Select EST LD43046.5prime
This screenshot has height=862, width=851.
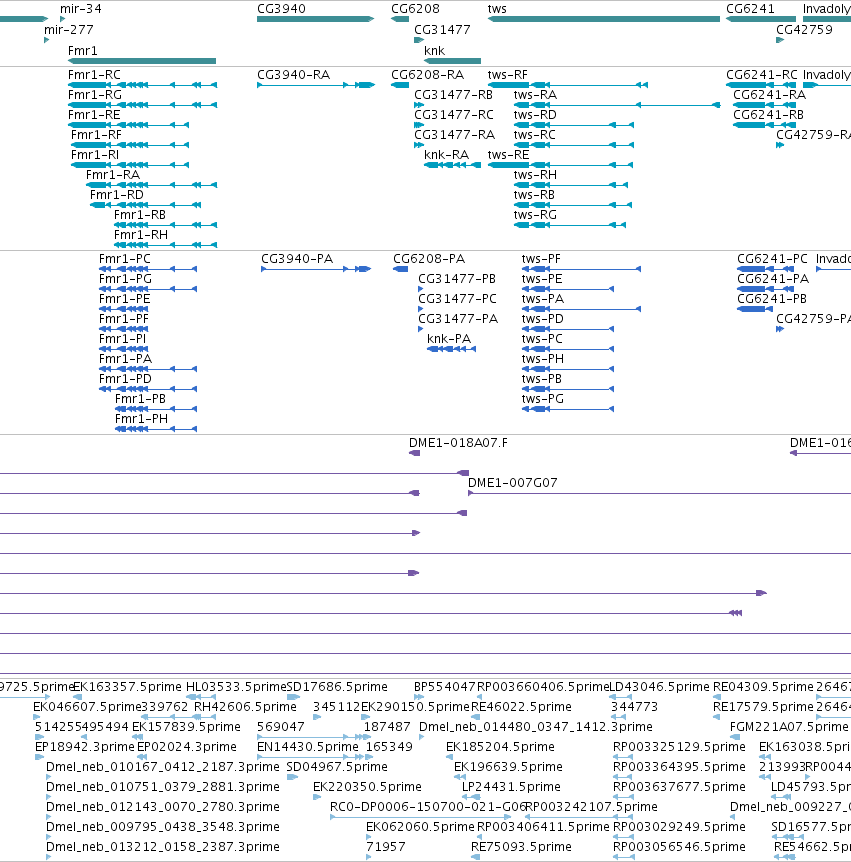pyautogui.click(x=621, y=697)
